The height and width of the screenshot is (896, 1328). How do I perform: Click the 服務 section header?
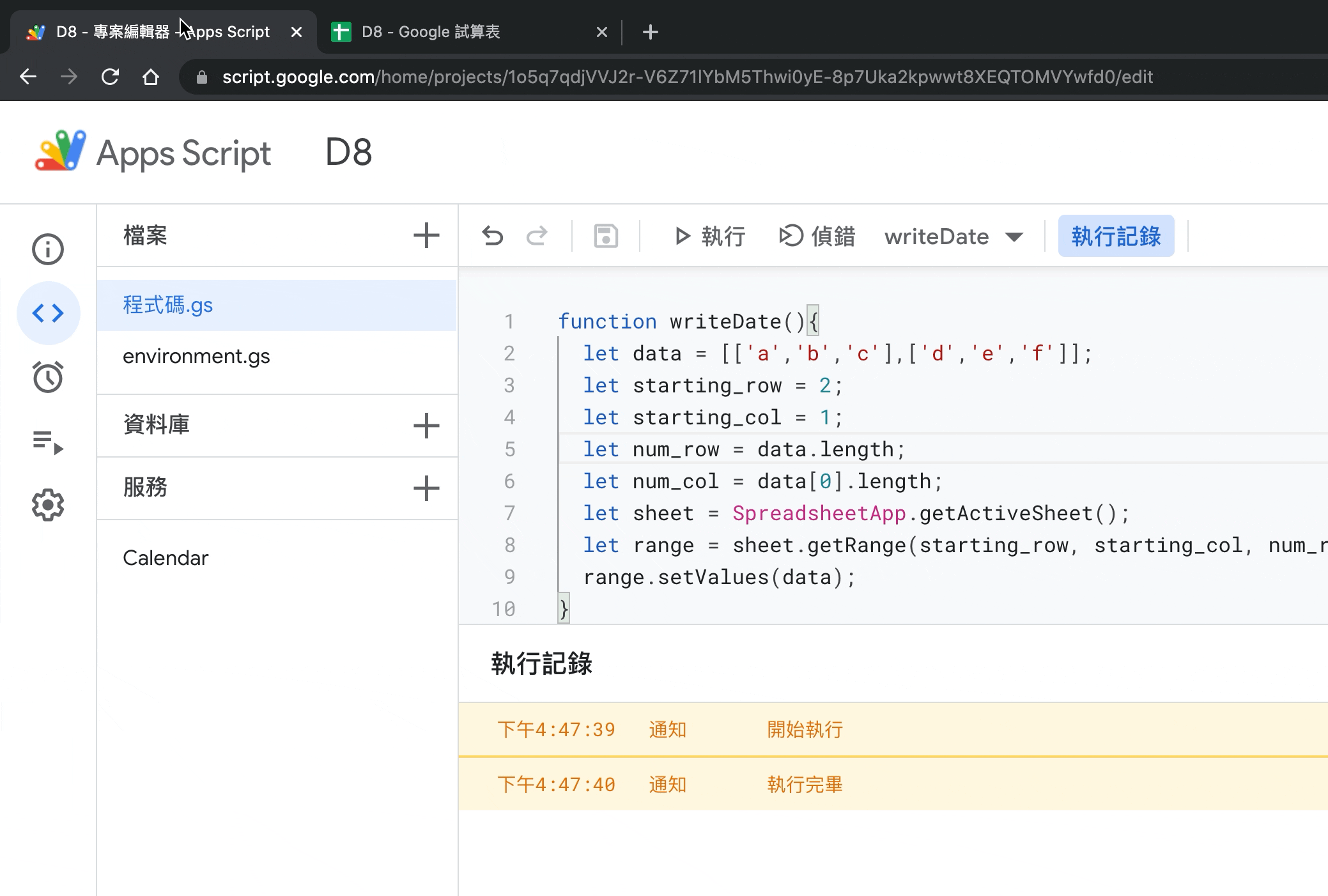coord(145,487)
